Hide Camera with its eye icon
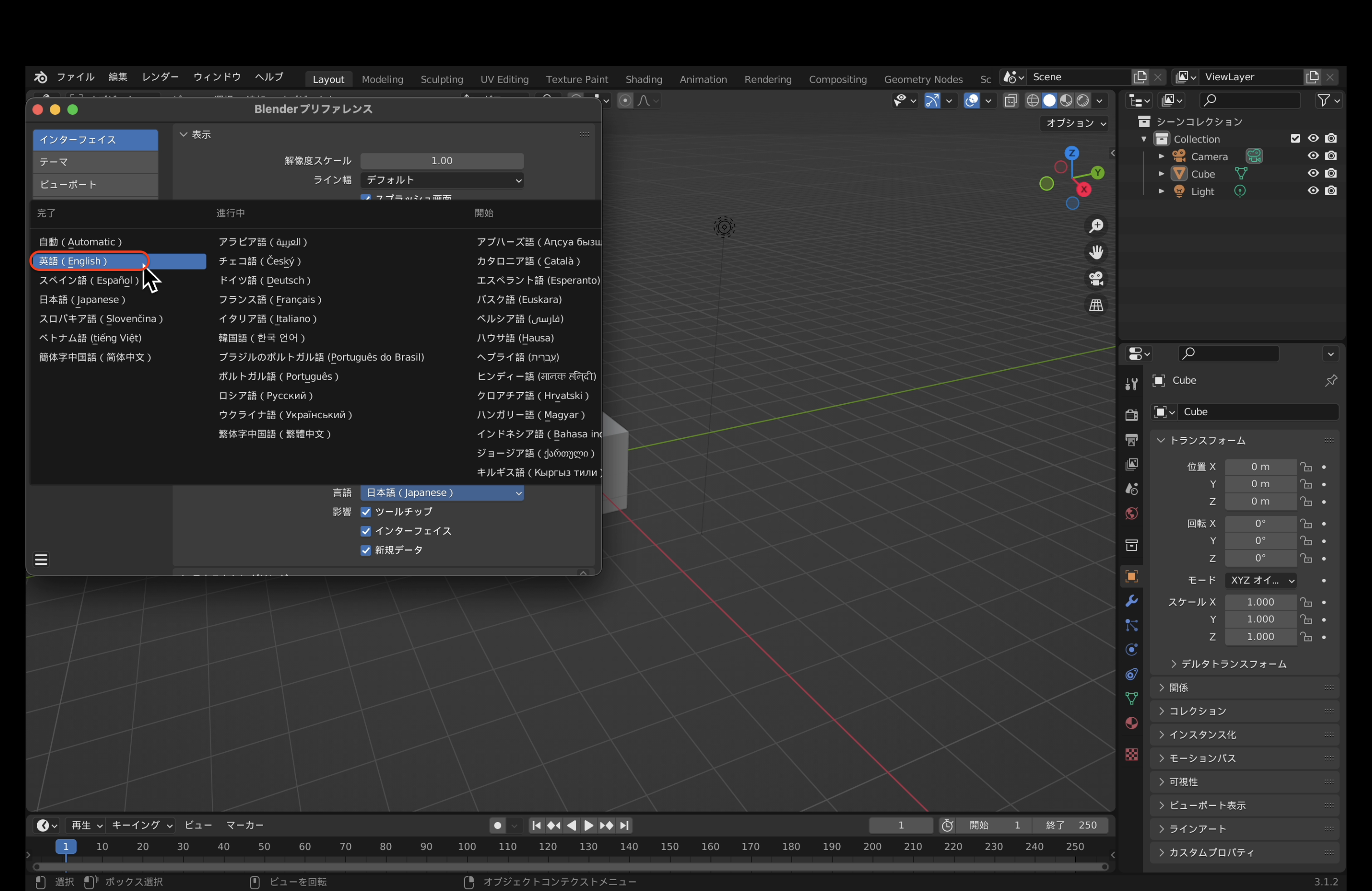Screen dimensions: 1372x891 [x=1313, y=156]
